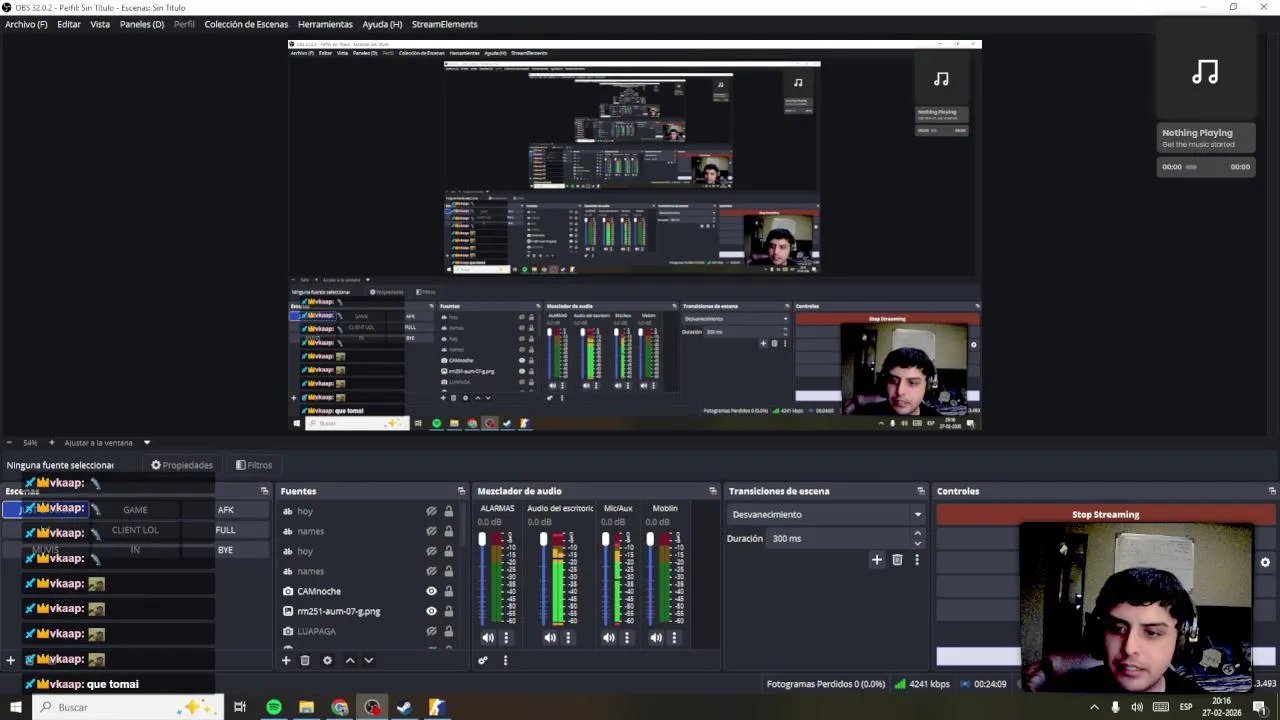
Task: Open the Vista menu
Action: click(100, 24)
